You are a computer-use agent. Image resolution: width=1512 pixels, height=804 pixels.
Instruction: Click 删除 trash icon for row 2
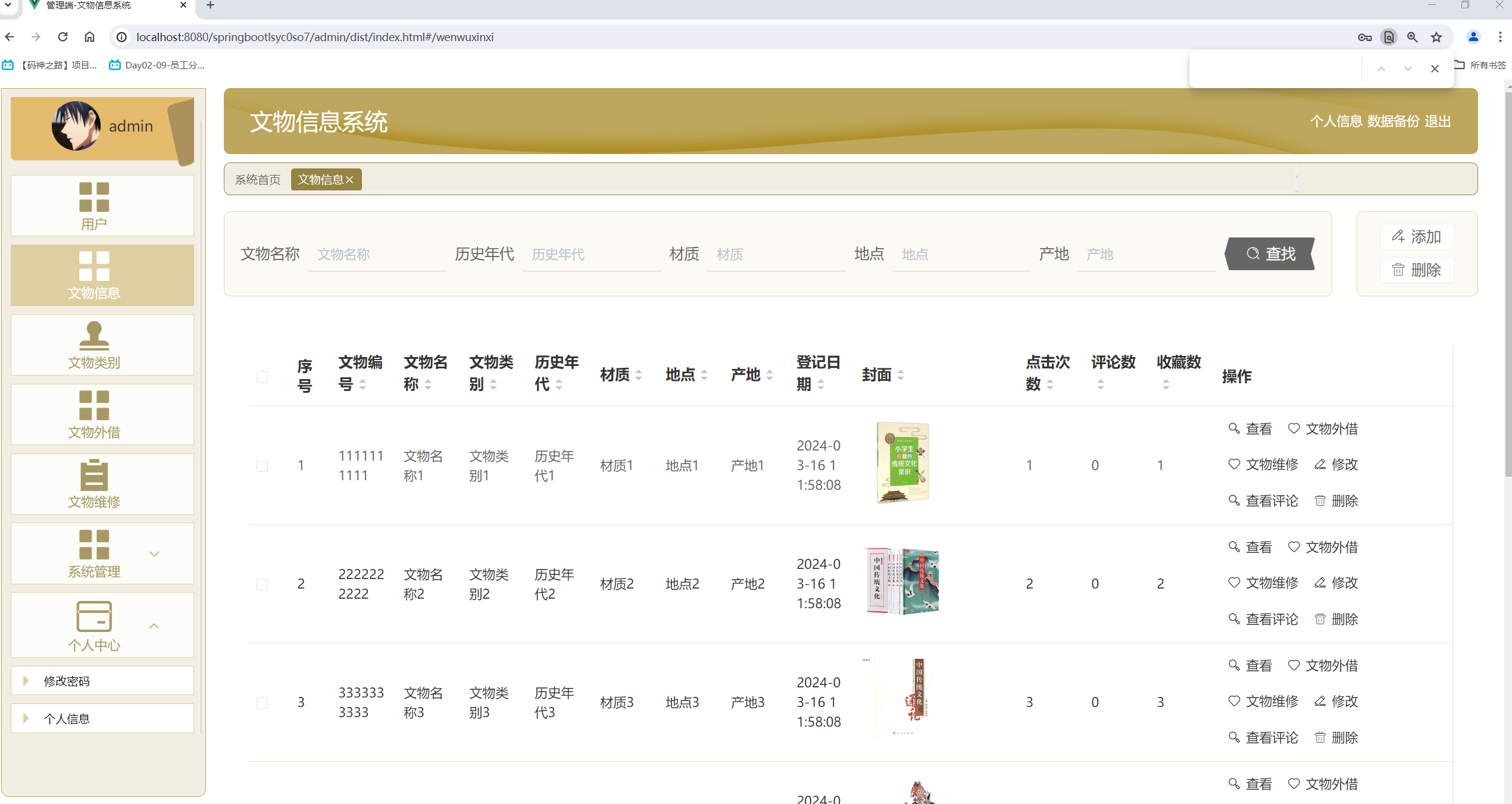point(1320,619)
